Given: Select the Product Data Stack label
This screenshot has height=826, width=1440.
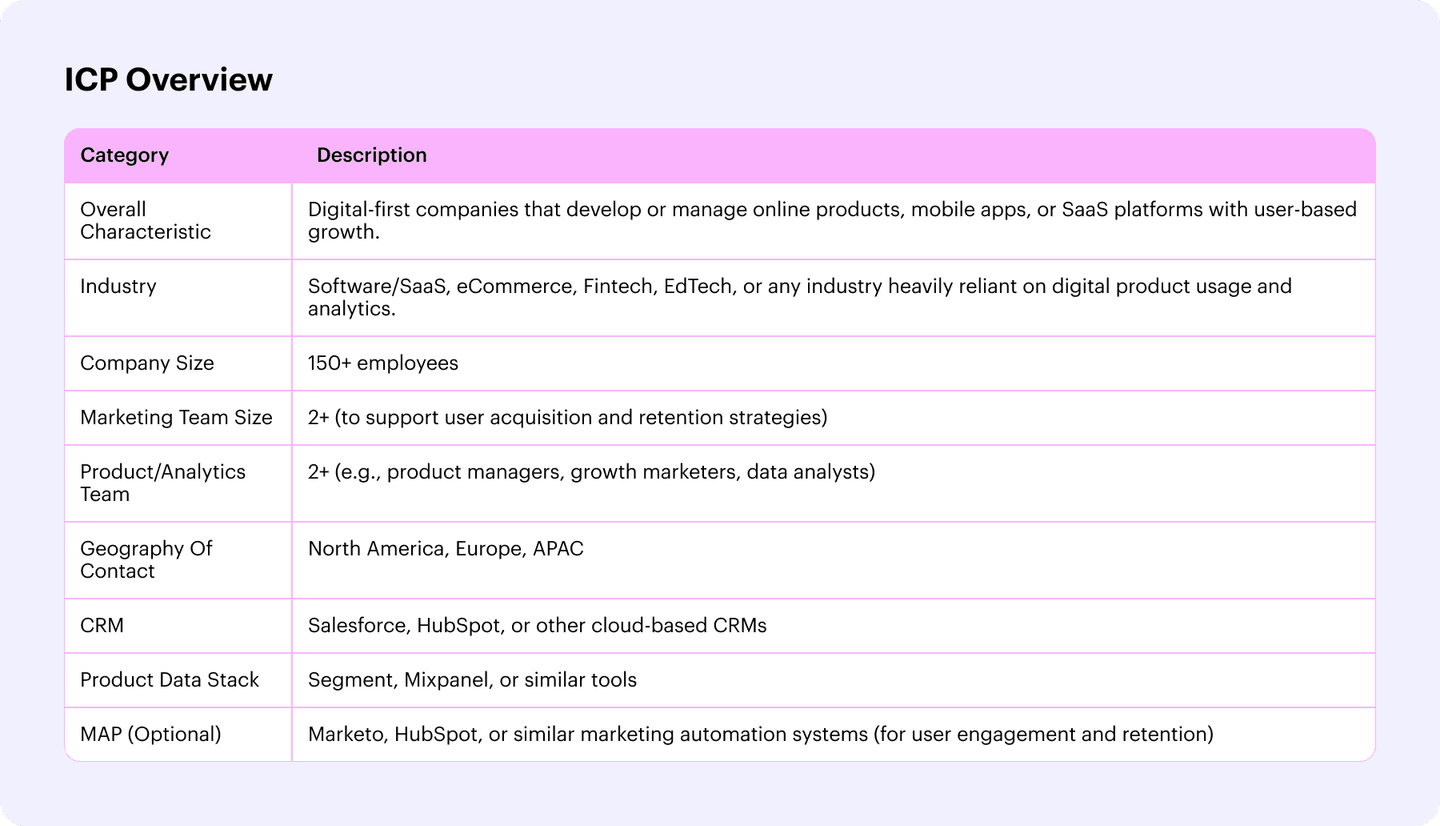Looking at the screenshot, I should [x=169, y=680].
